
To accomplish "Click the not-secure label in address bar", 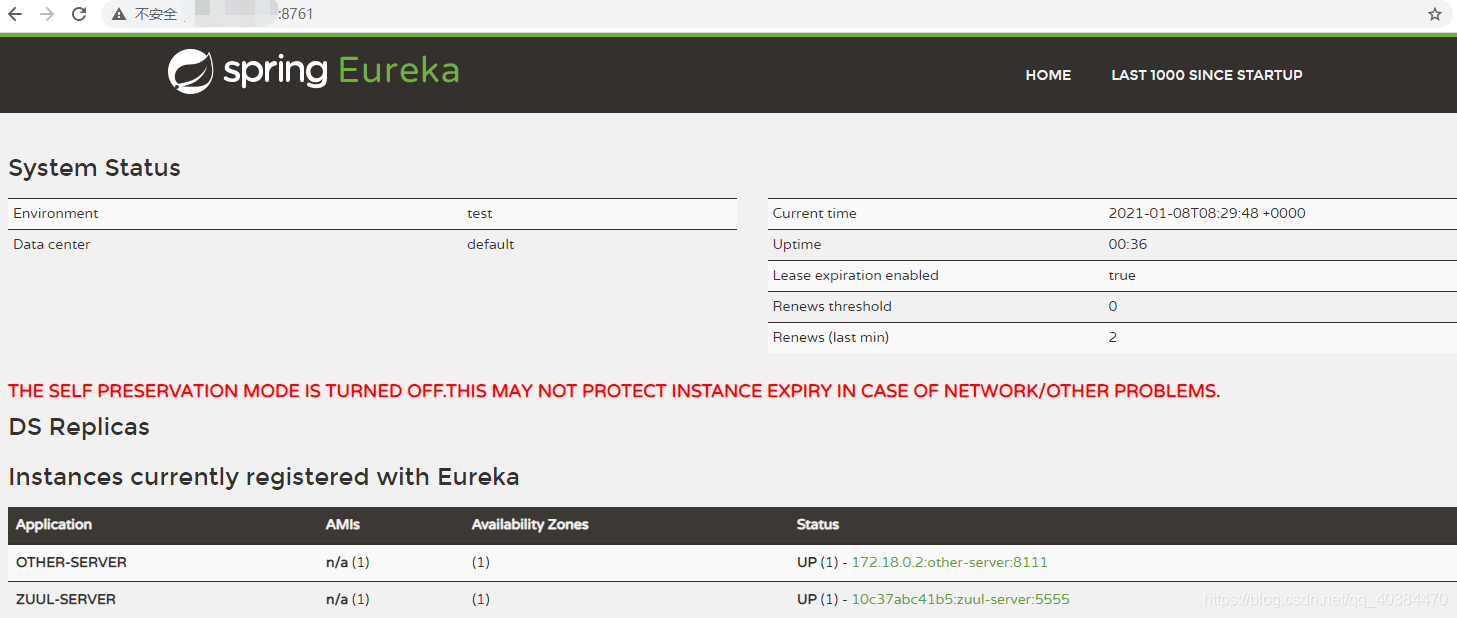I will tap(156, 15).
